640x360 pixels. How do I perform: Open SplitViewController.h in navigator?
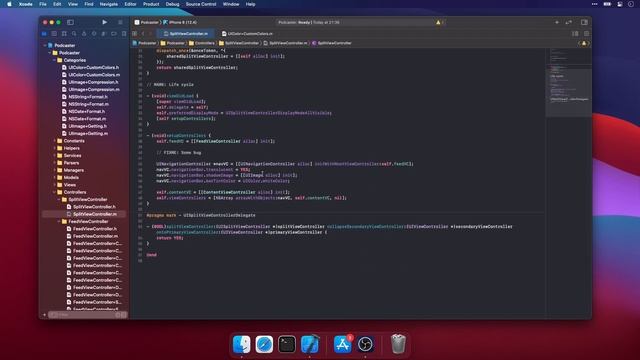pyautogui.click(x=91, y=207)
